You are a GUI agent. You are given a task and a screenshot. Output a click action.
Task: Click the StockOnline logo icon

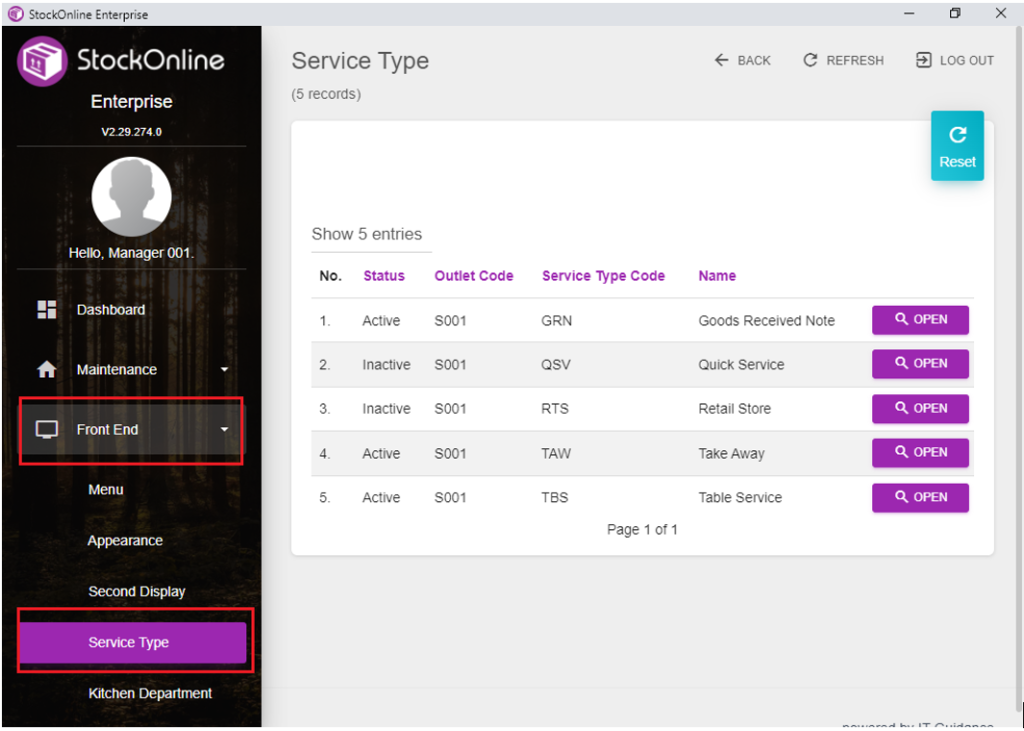point(42,61)
